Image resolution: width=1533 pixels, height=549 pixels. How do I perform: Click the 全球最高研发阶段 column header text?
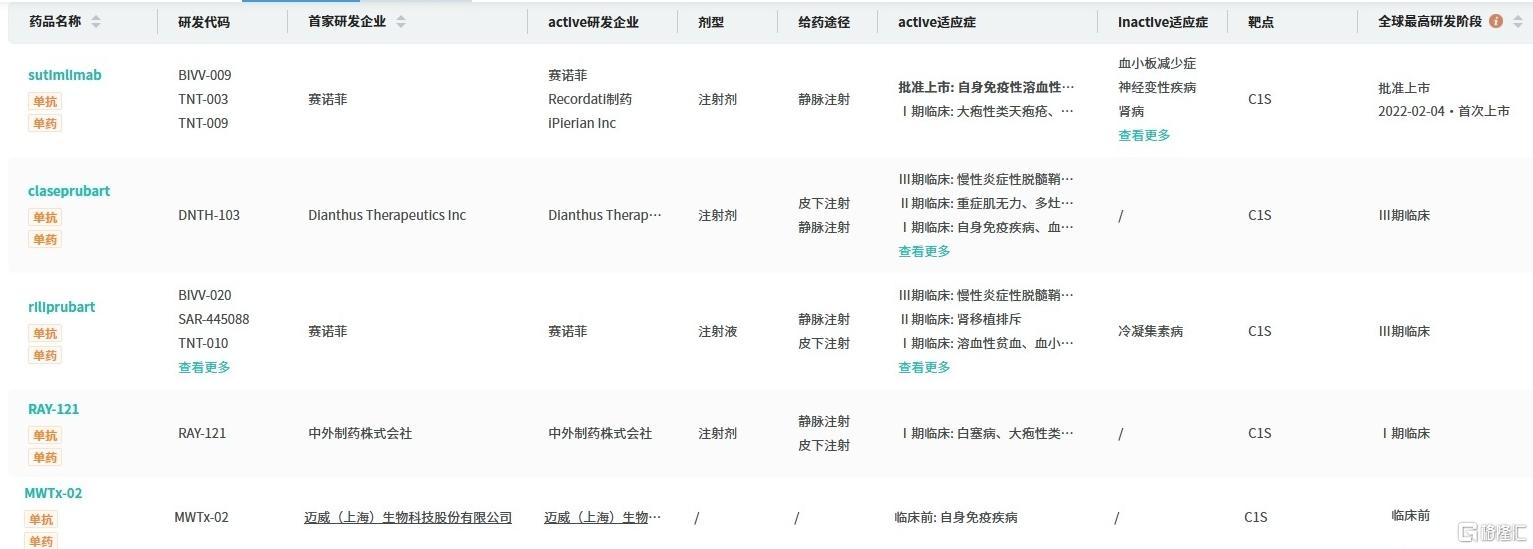tap(1430, 21)
